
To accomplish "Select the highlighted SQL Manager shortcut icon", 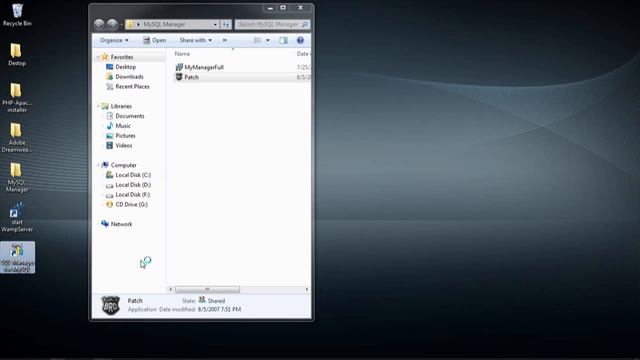I will point(18,257).
